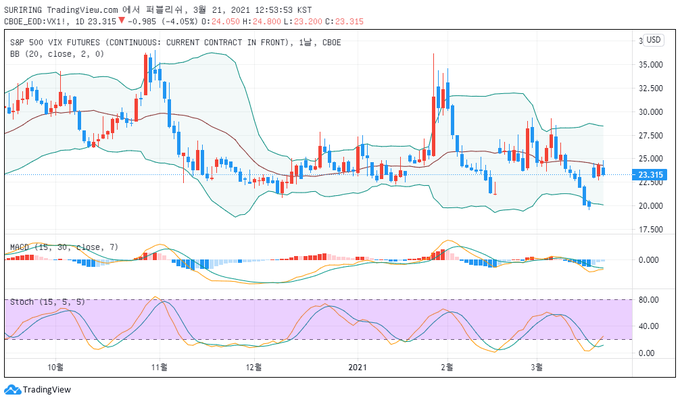Viewport: 680px width, 402px height.
Task: Click the 12월 time axis label
Action: pyautogui.click(x=254, y=367)
